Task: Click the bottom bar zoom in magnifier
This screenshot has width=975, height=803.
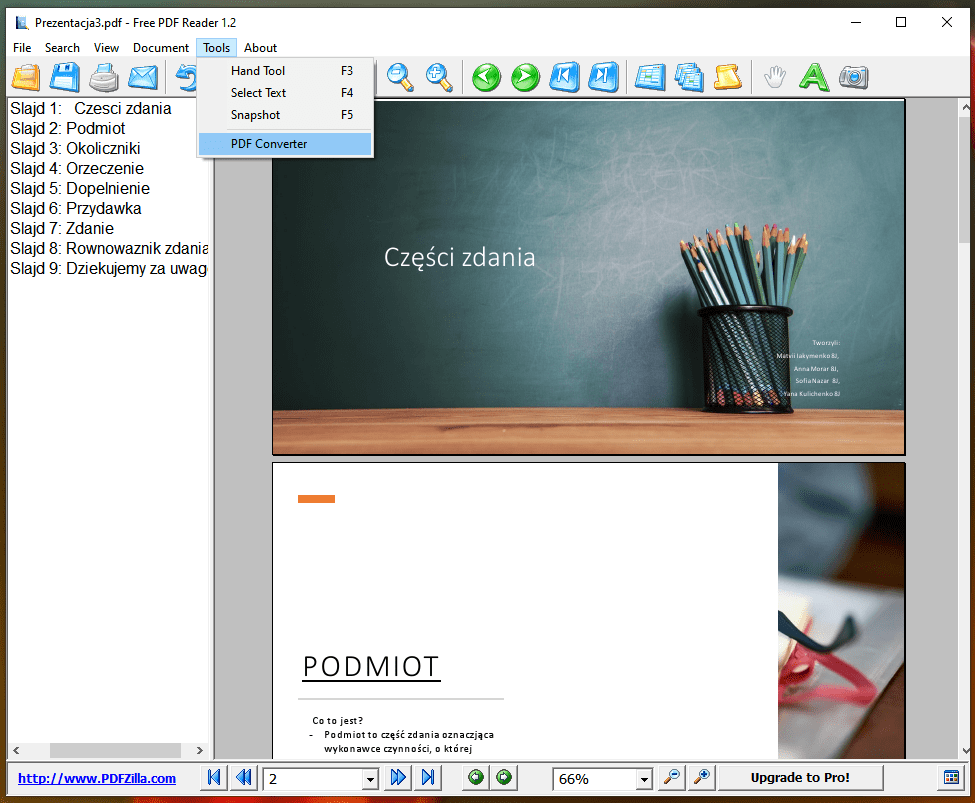Action: pyautogui.click(x=702, y=777)
